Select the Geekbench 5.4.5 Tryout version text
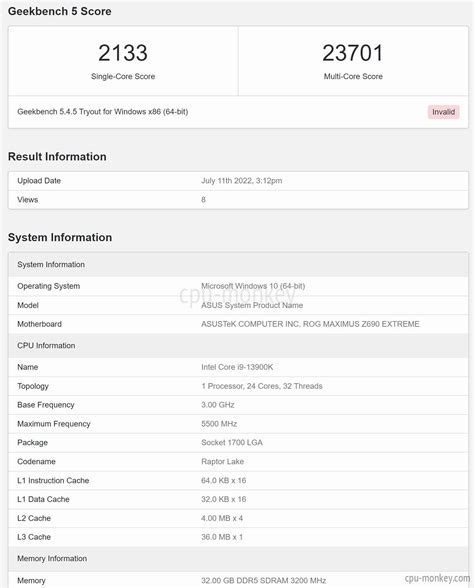 pos(102,112)
